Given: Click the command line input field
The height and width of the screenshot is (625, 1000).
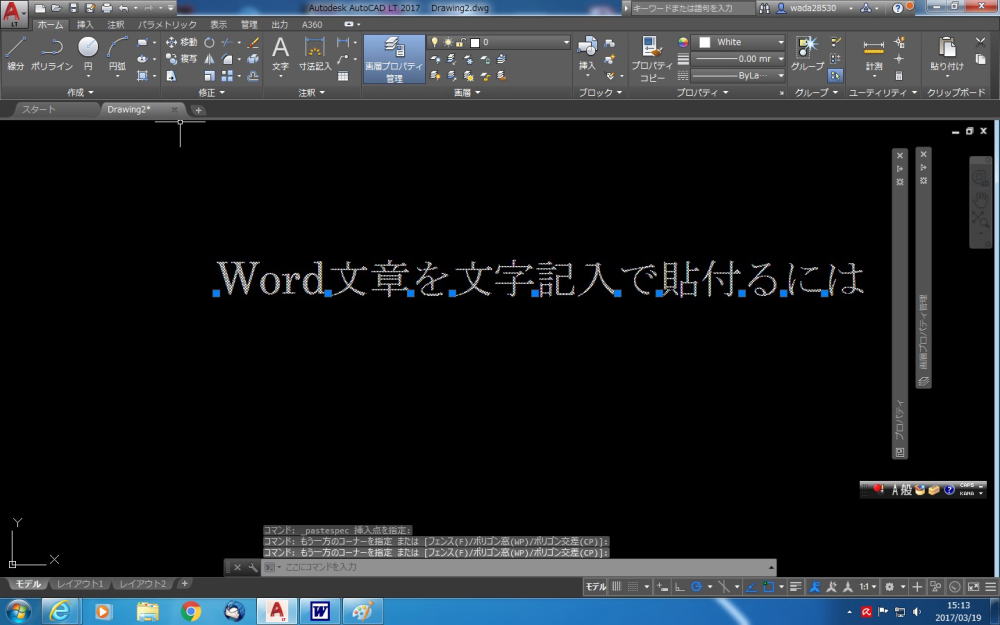Looking at the screenshot, I should click(x=518, y=567).
